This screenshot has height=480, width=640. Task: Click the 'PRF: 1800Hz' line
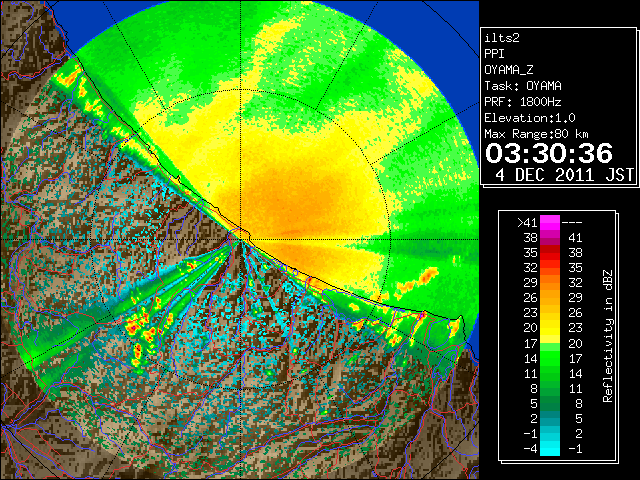click(x=523, y=102)
